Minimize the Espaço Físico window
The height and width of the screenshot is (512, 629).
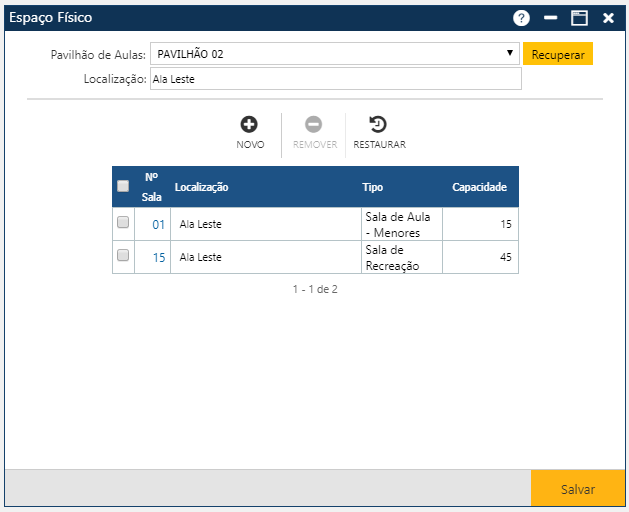550,18
